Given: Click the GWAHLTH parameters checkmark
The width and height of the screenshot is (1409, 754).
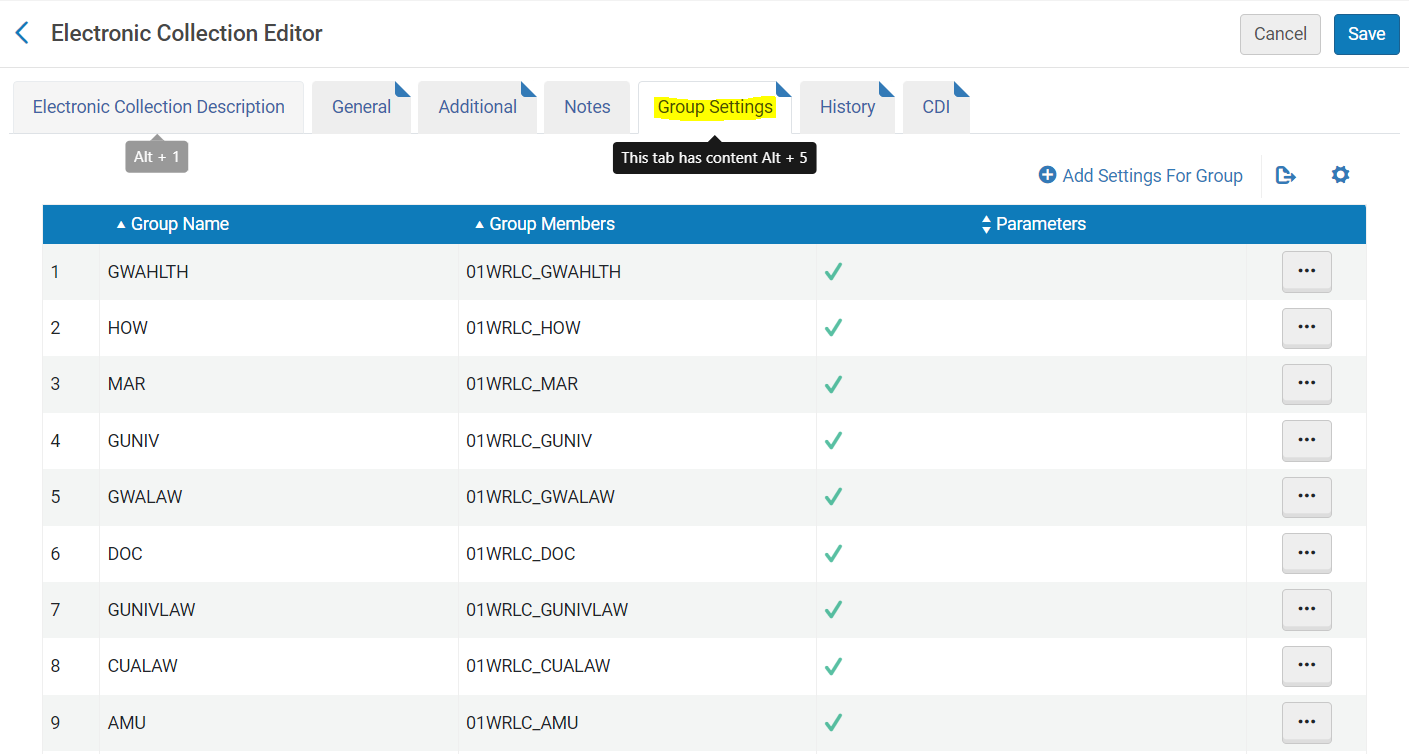Looking at the screenshot, I should (833, 272).
